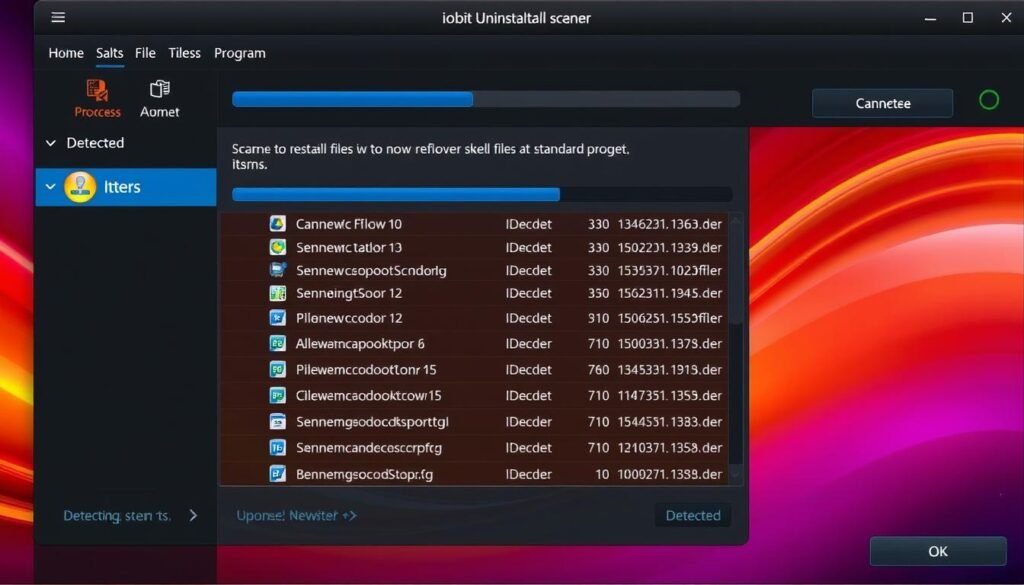The width and height of the screenshot is (1024, 585).
Task: Click the OK button
Action: pyautogui.click(x=938, y=552)
